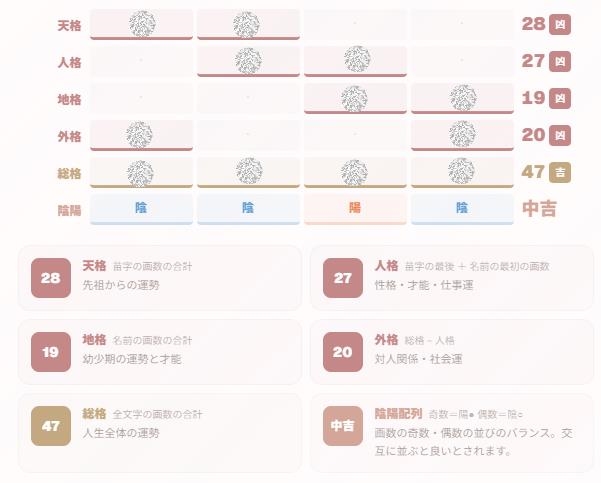Click the gold 47 tile in 総格 card

[x=51, y=426]
